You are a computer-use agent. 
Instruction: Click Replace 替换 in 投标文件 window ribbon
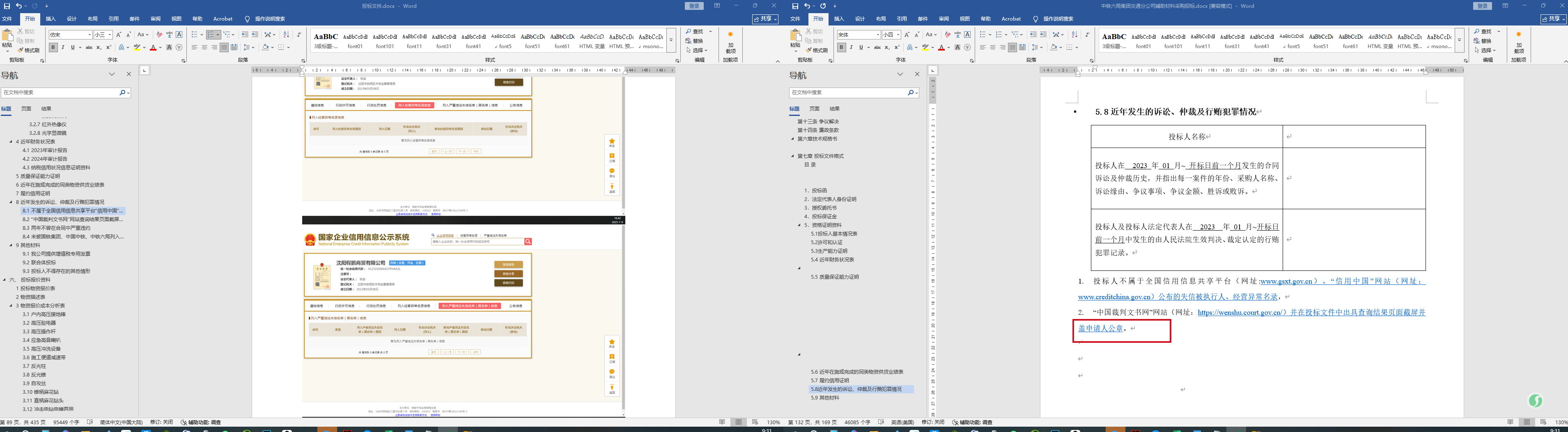[x=695, y=41]
